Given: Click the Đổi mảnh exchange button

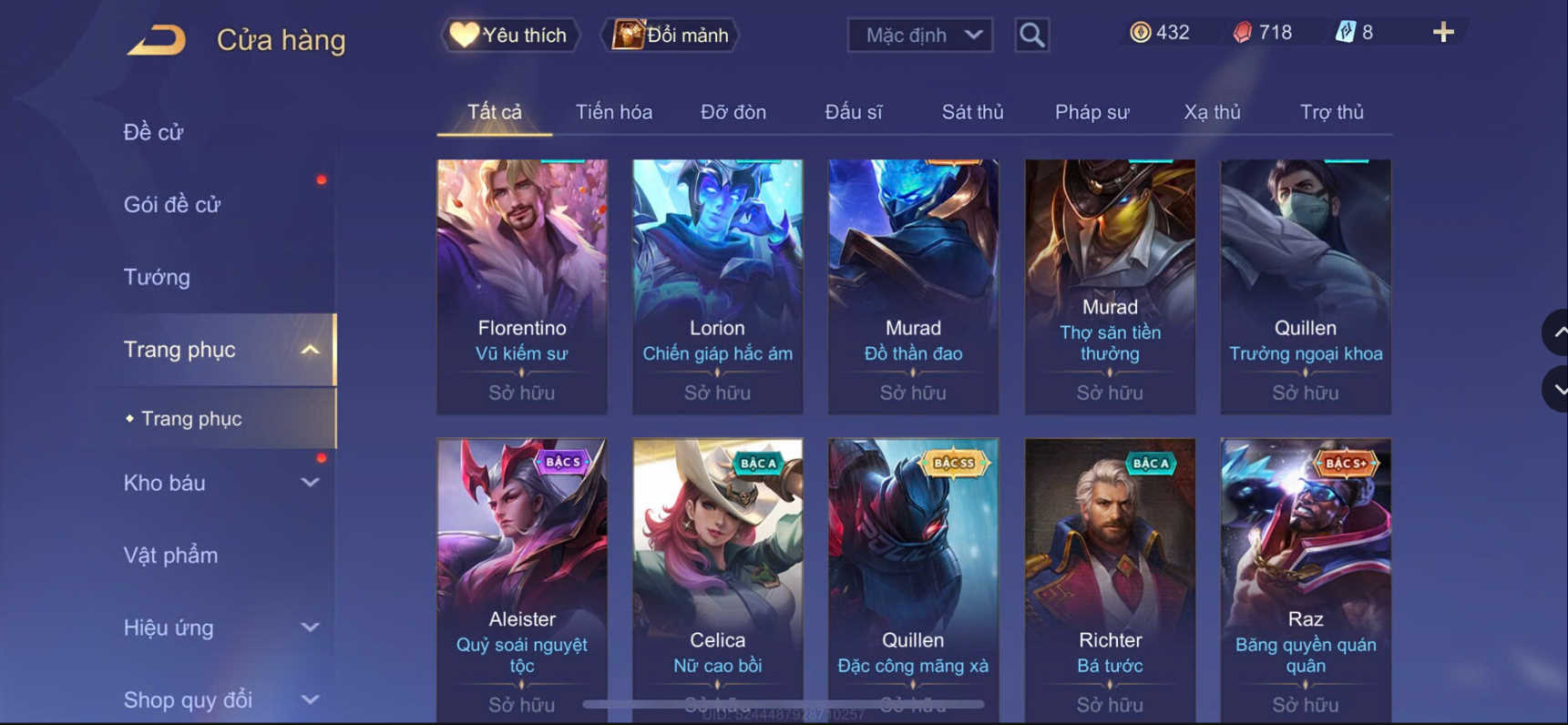Looking at the screenshot, I should [x=671, y=36].
